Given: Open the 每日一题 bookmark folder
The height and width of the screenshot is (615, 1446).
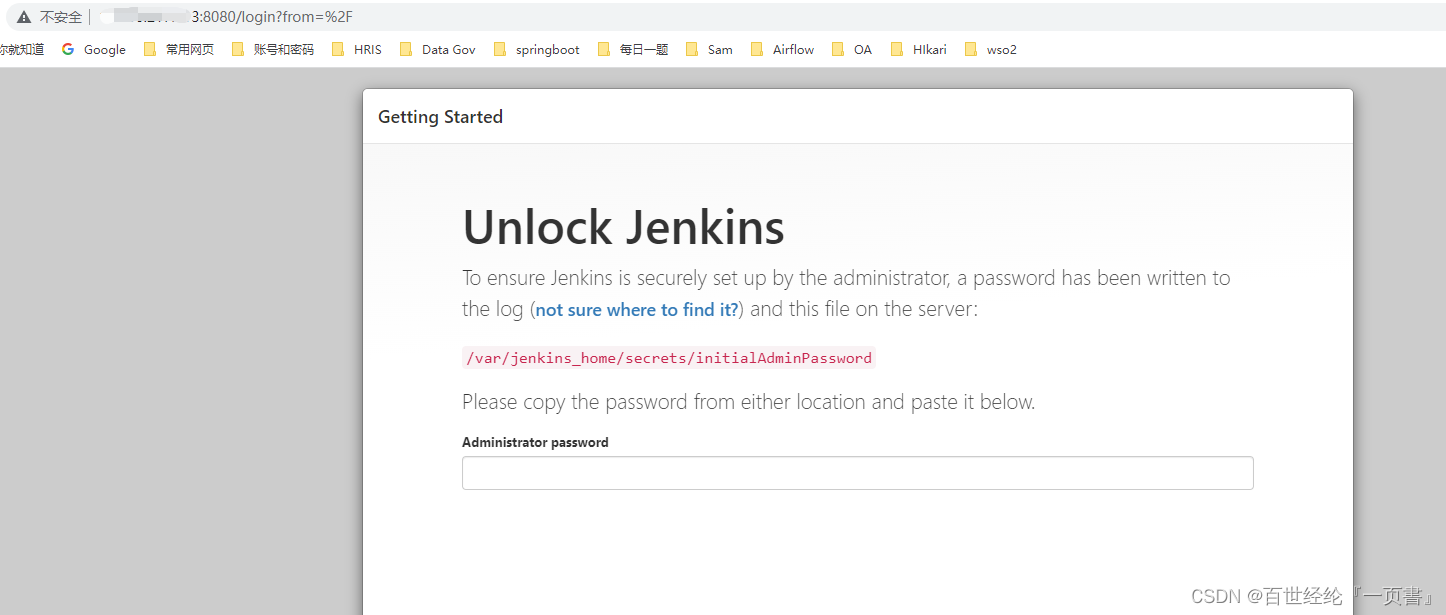Looking at the screenshot, I should point(633,49).
